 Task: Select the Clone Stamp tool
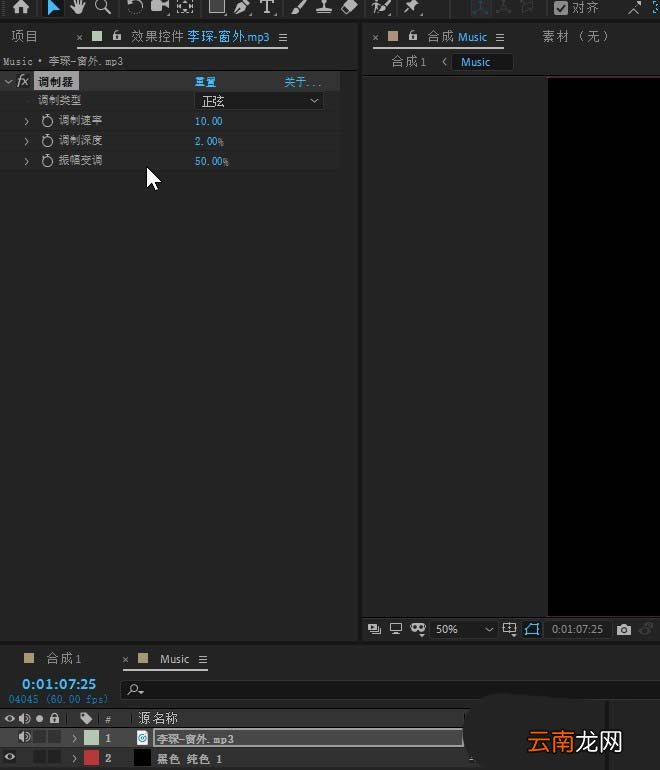point(324,6)
